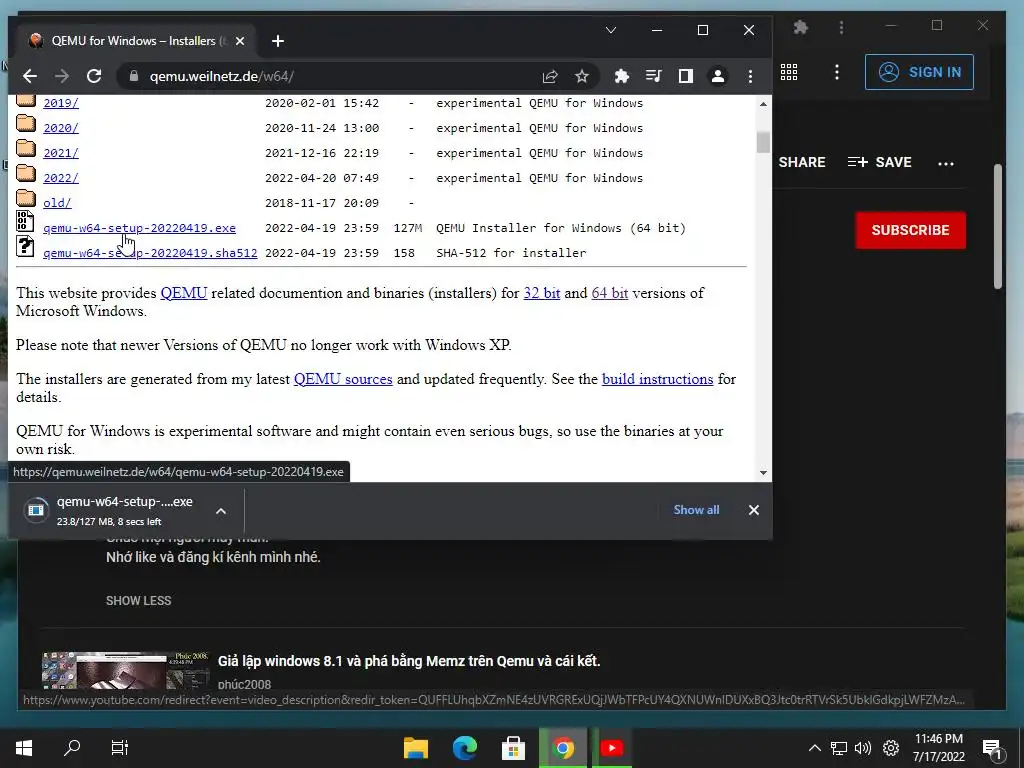Click page scrollbar up arrow in QEMU window
This screenshot has width=1024, height=768.
[763, 104]
